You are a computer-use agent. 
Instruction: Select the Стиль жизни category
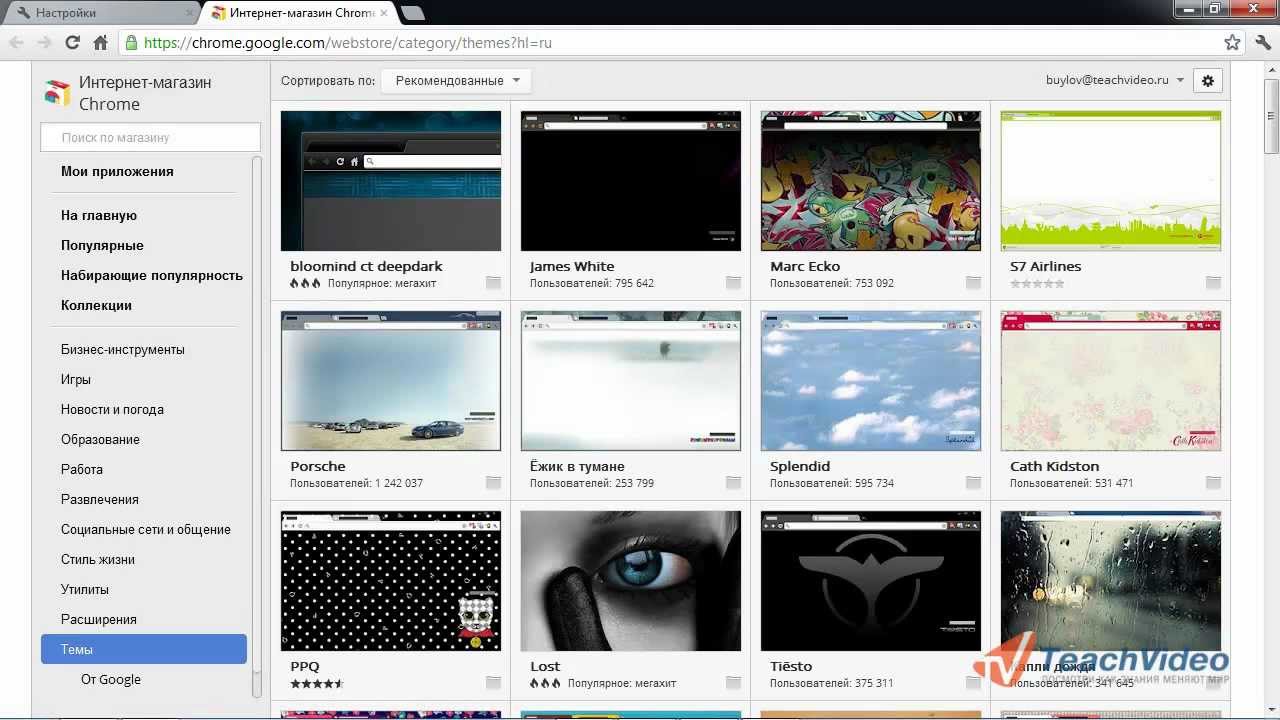click(x=98, y=559)
